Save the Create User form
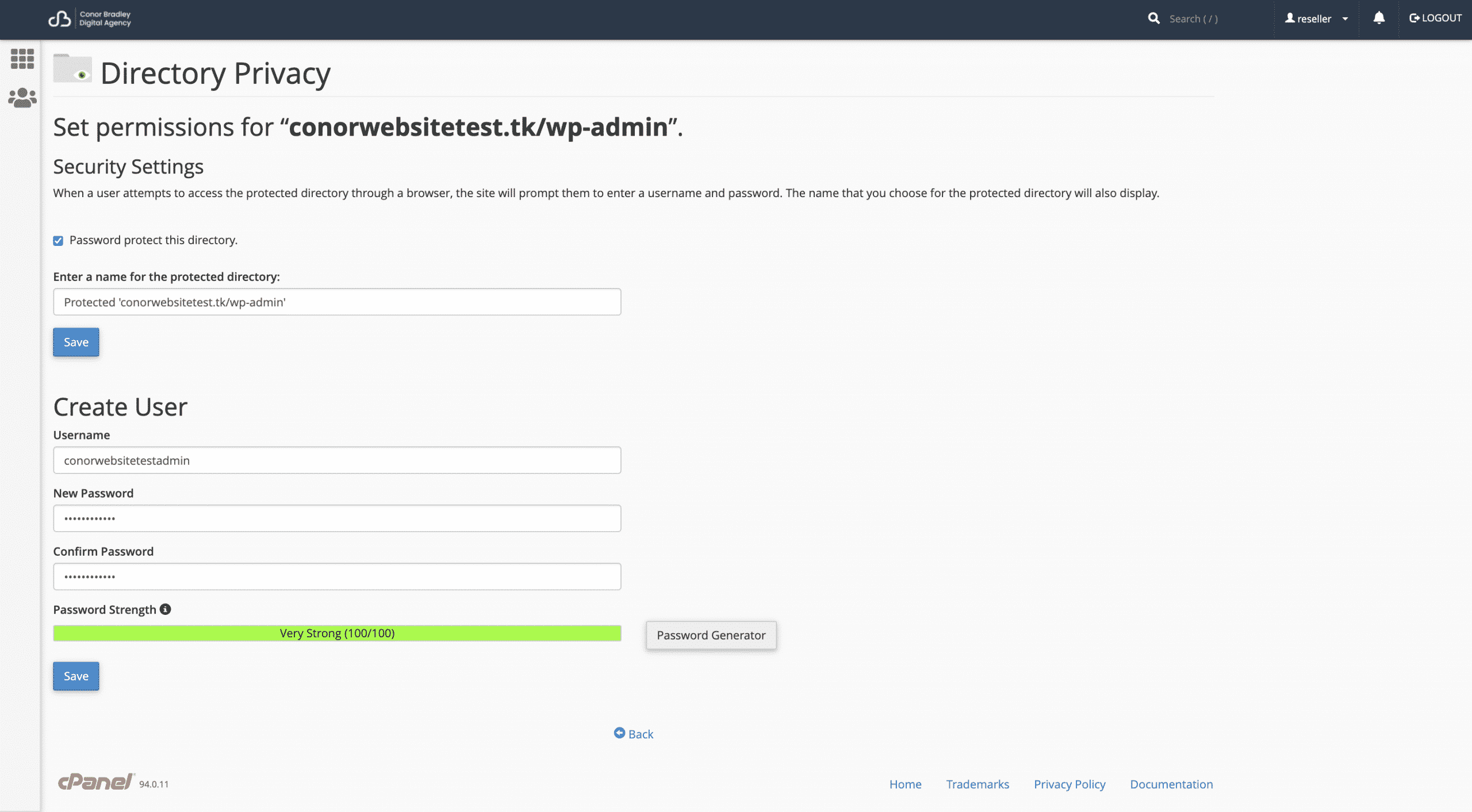The image size is (1472, 812). click(x=76, y=676)
